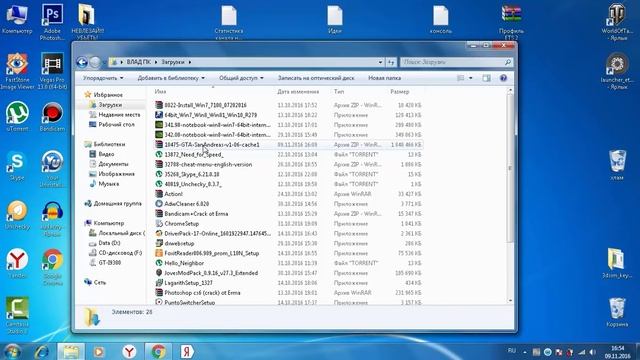Open Internet Explorer from the taskbar
Screen dimensions: 640x360
click(x=42, y=351)
